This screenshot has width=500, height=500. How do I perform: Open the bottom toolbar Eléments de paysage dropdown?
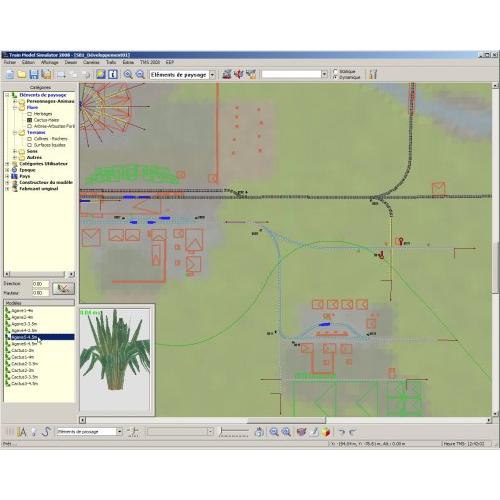tap(119, 432)
